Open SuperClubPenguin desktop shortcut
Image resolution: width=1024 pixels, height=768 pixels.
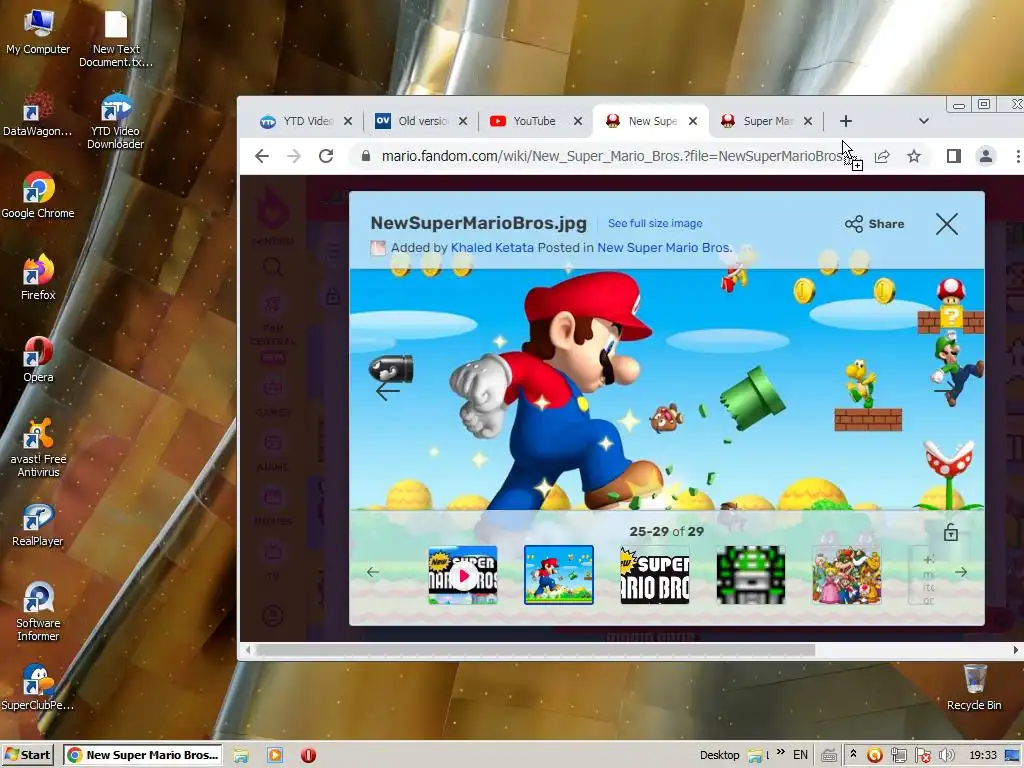tap(37, 688)
